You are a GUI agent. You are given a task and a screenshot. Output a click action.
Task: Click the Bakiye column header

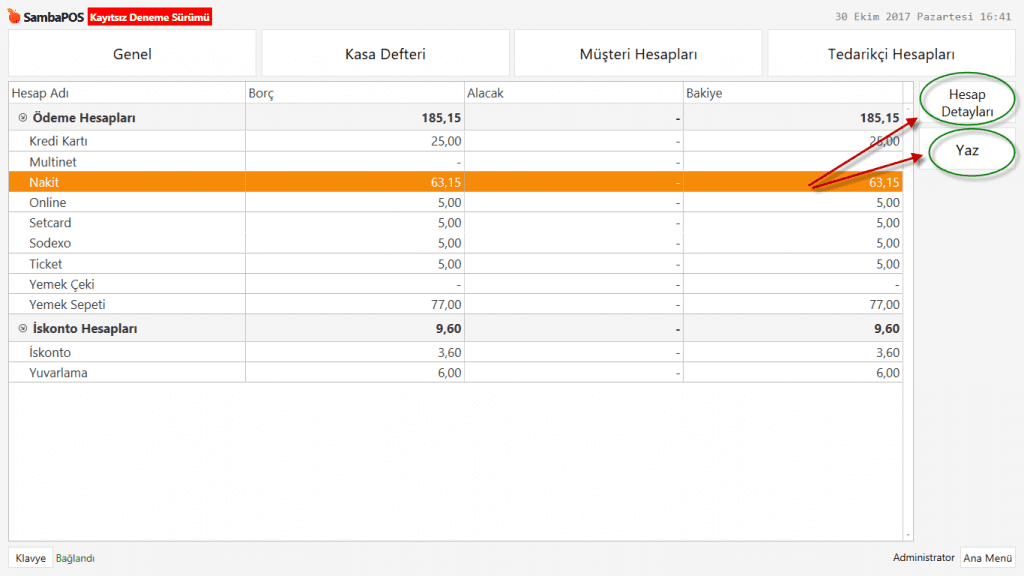click(792, 93)
